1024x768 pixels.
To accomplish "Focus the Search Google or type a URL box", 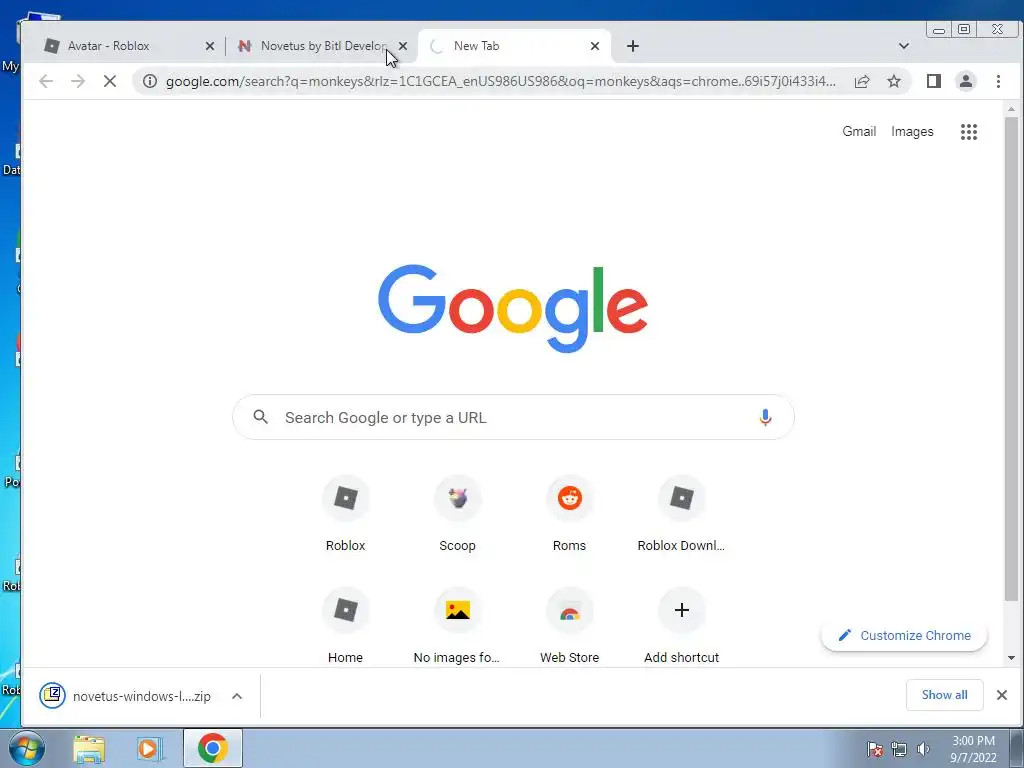I will 513,417.
